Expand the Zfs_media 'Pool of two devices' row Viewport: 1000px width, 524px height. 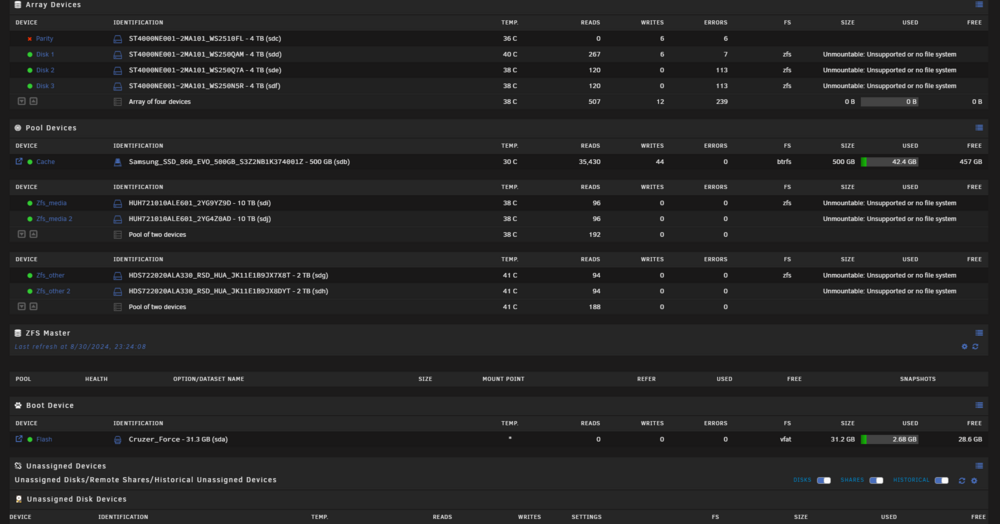click(33, 234)
